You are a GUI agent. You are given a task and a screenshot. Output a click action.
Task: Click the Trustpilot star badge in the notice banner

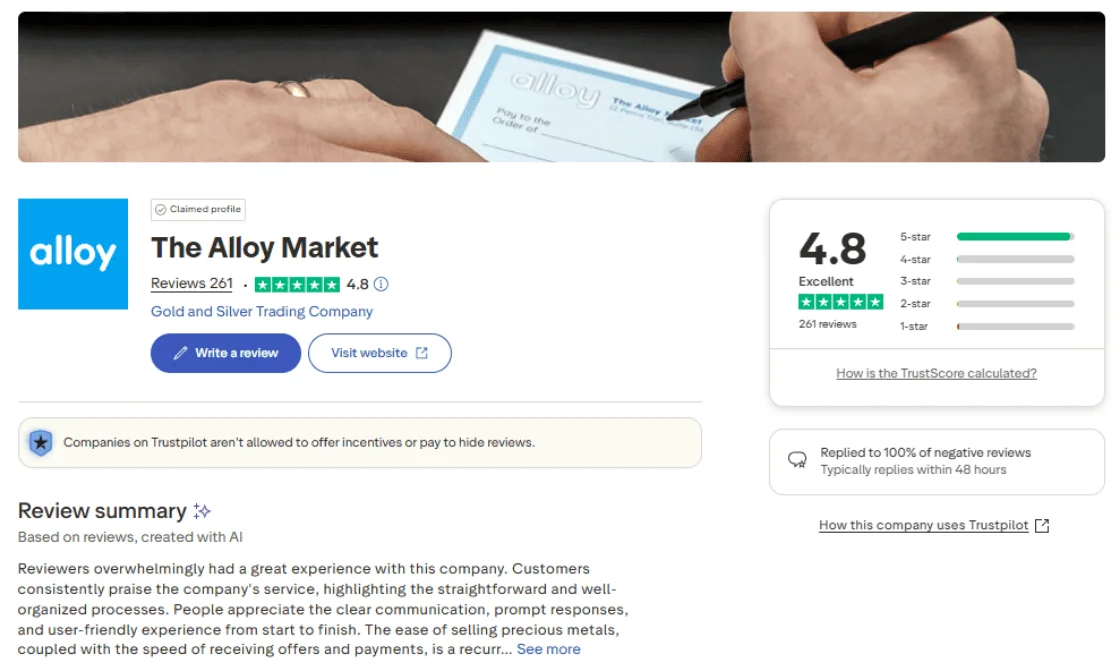39,443
